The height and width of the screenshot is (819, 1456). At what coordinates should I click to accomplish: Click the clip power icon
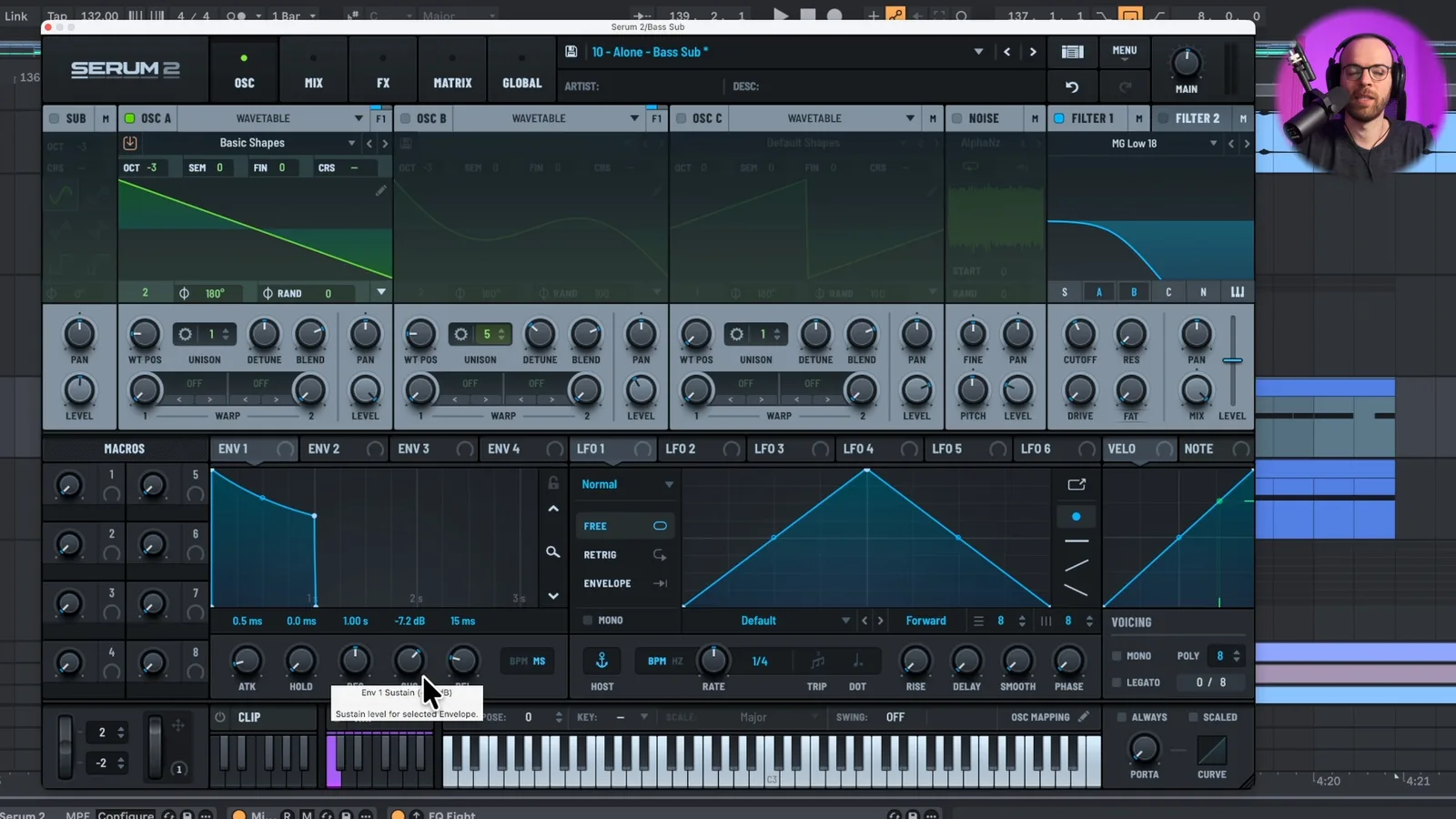click(220, 717)
